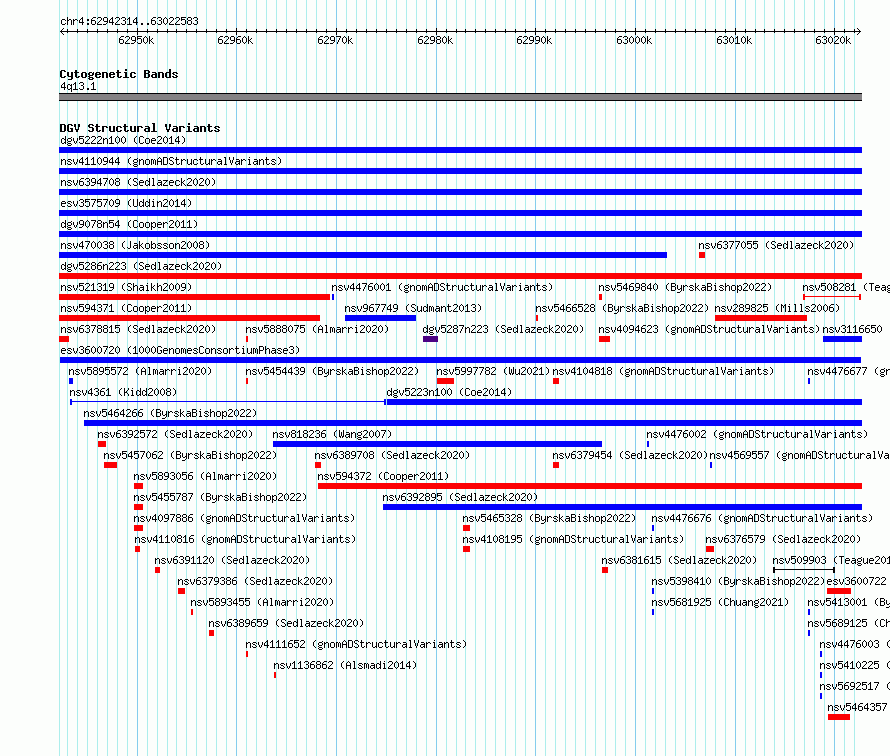
Task: Click nsv5457062 (ByrskaBishop2022) red marker
Action: (x=111, y=465)
